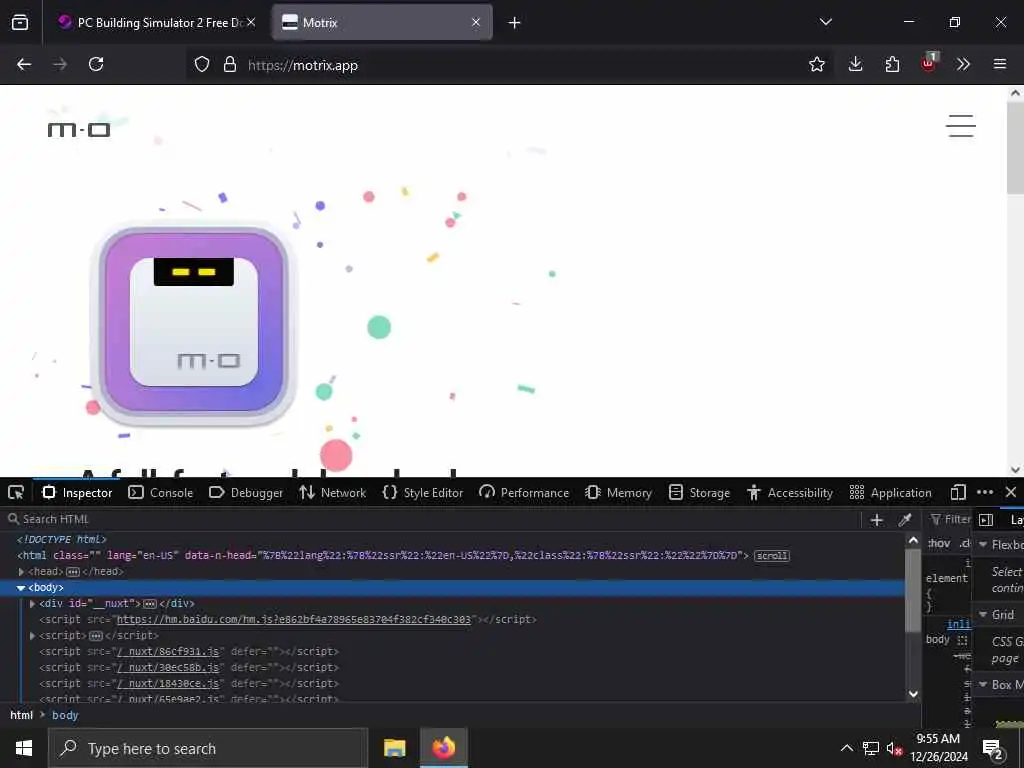The height and width of the screenshot is (768, 1024).
Task: Open the Extensions puzzle icon
Action: coord(892,64)
